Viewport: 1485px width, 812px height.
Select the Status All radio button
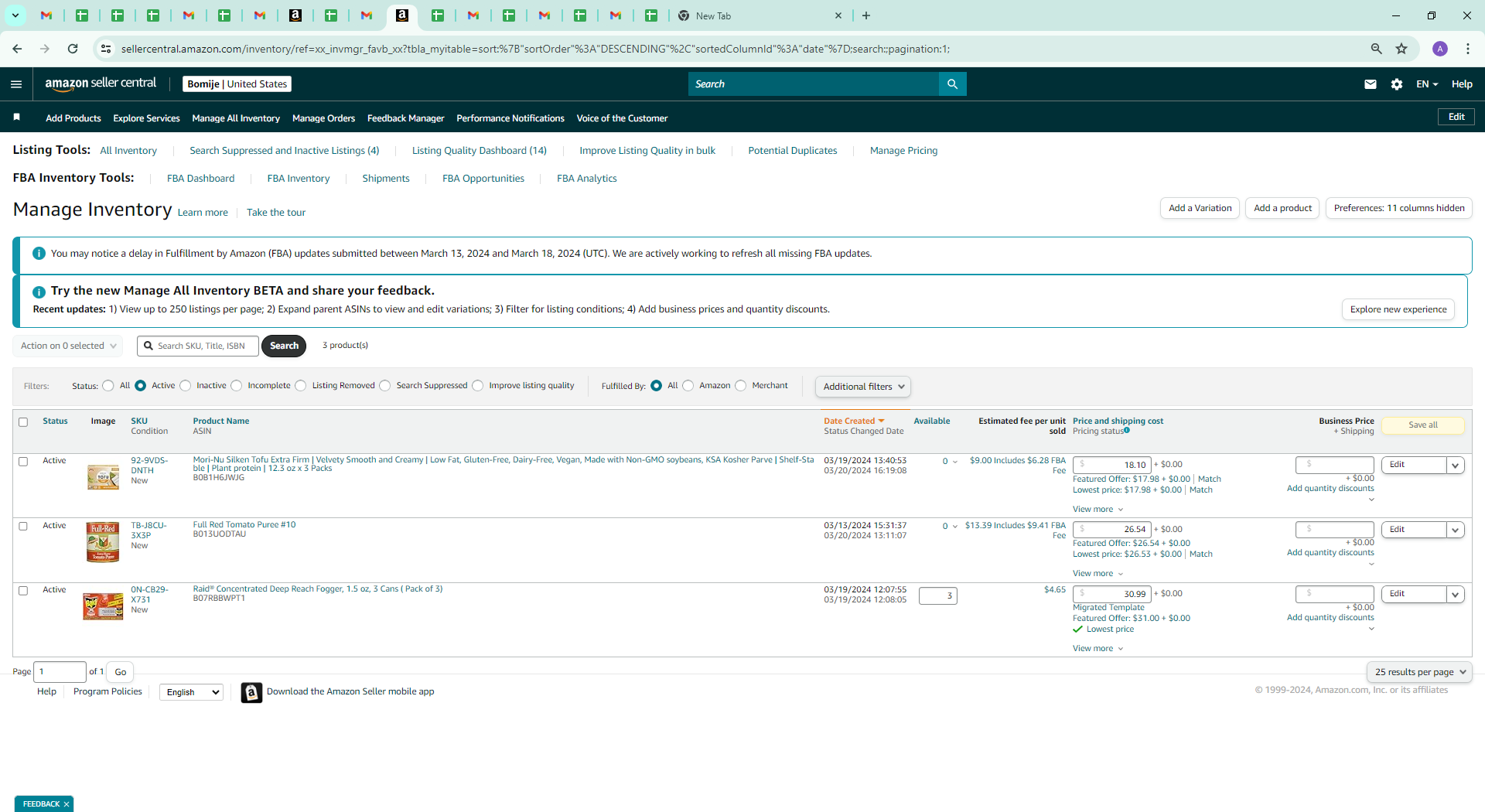[108, 386]
